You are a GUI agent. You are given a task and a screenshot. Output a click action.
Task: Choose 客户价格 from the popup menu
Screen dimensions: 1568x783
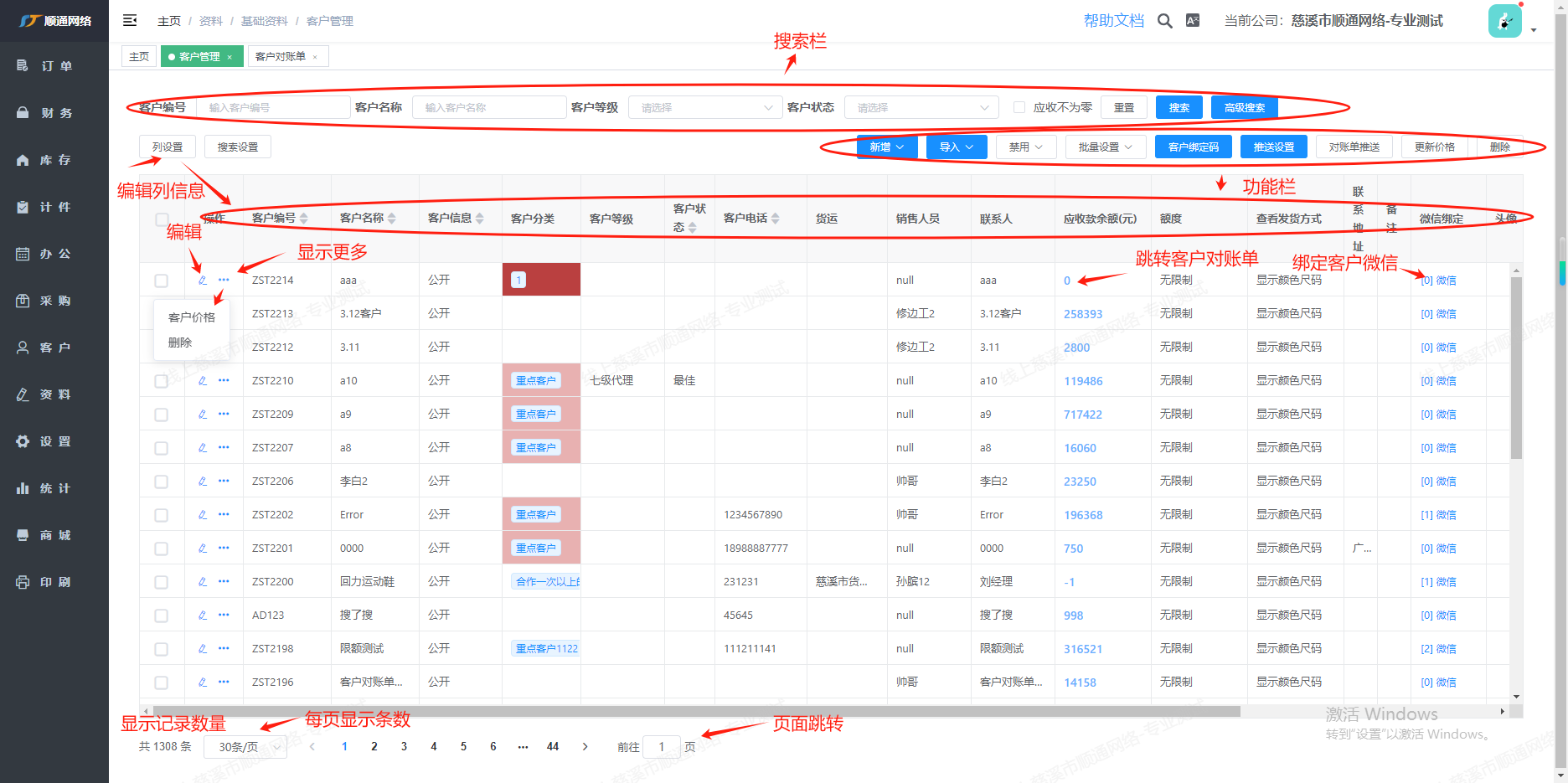(x=192, y=317)
